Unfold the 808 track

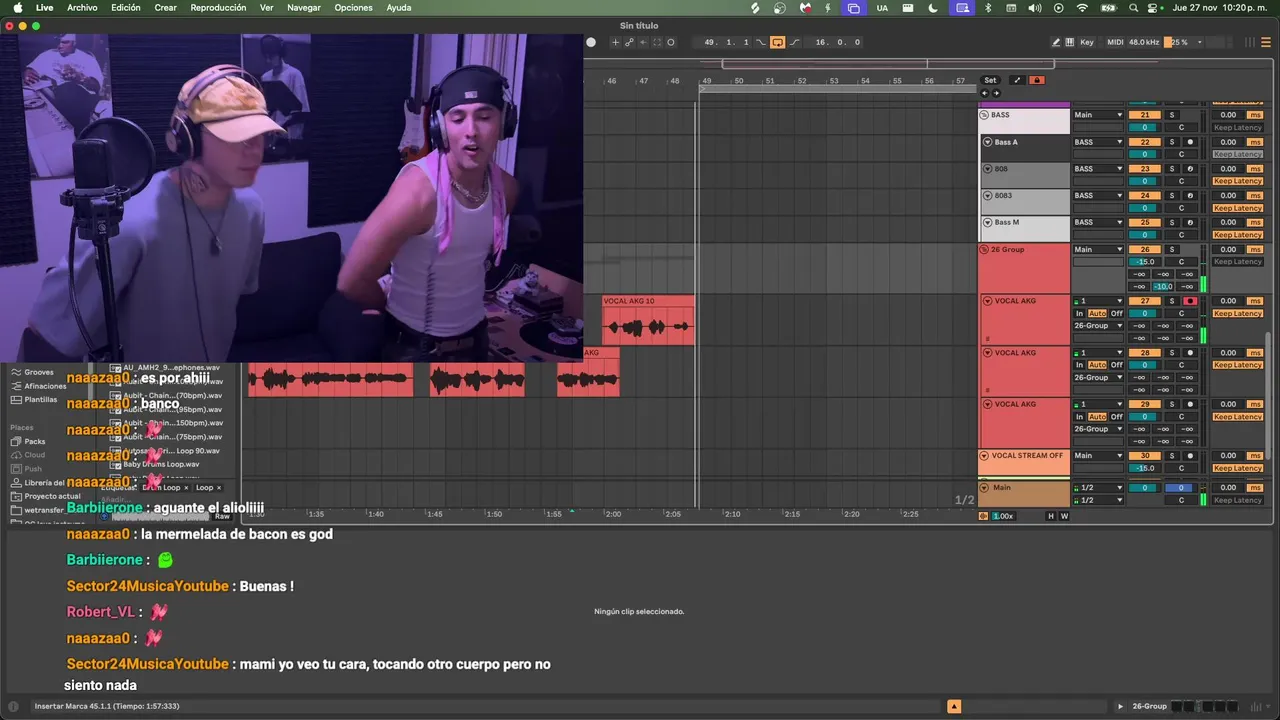coord(988,169)
